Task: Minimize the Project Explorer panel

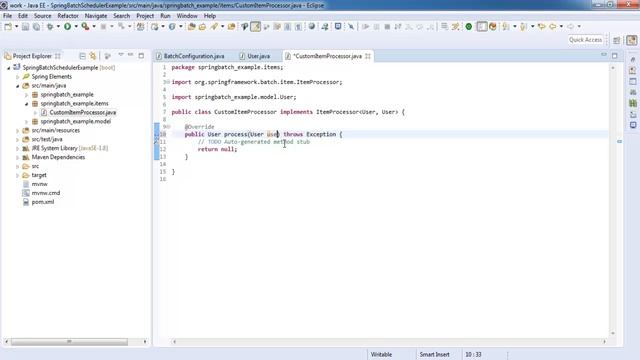Action: [x=131, y=55]
